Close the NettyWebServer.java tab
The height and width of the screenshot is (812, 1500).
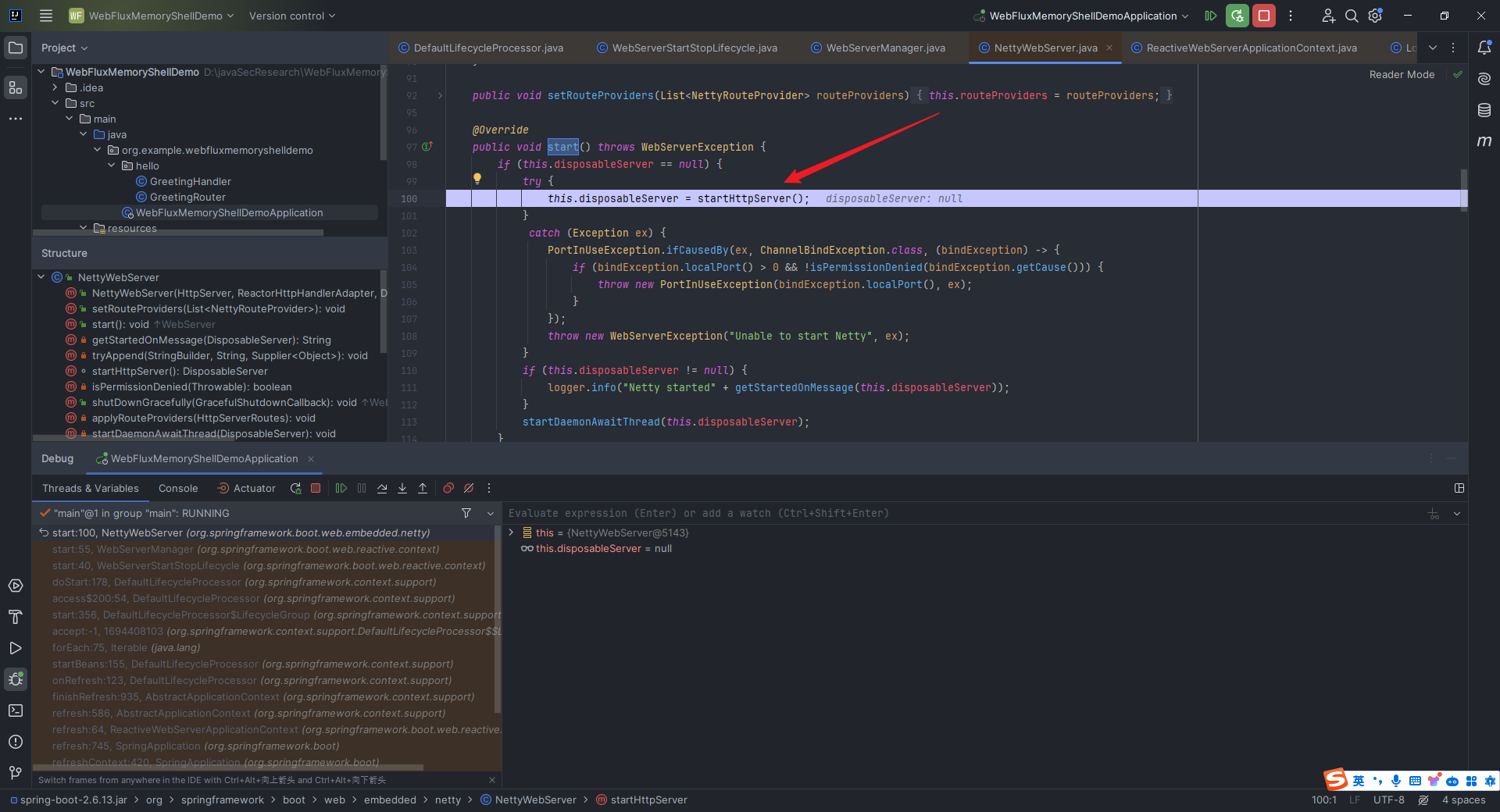click(1109, 48)
